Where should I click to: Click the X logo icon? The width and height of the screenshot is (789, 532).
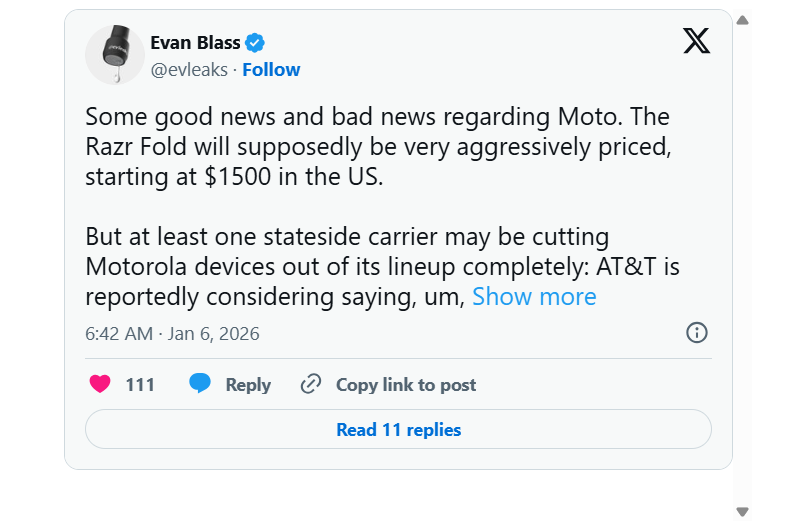[x=696, y=41]
